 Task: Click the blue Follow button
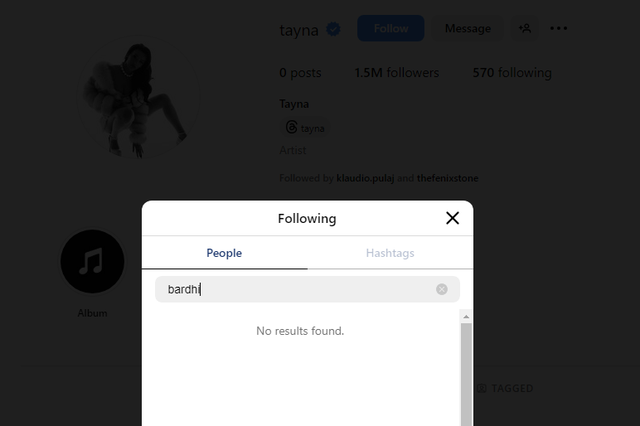click(x=391, y=28)
